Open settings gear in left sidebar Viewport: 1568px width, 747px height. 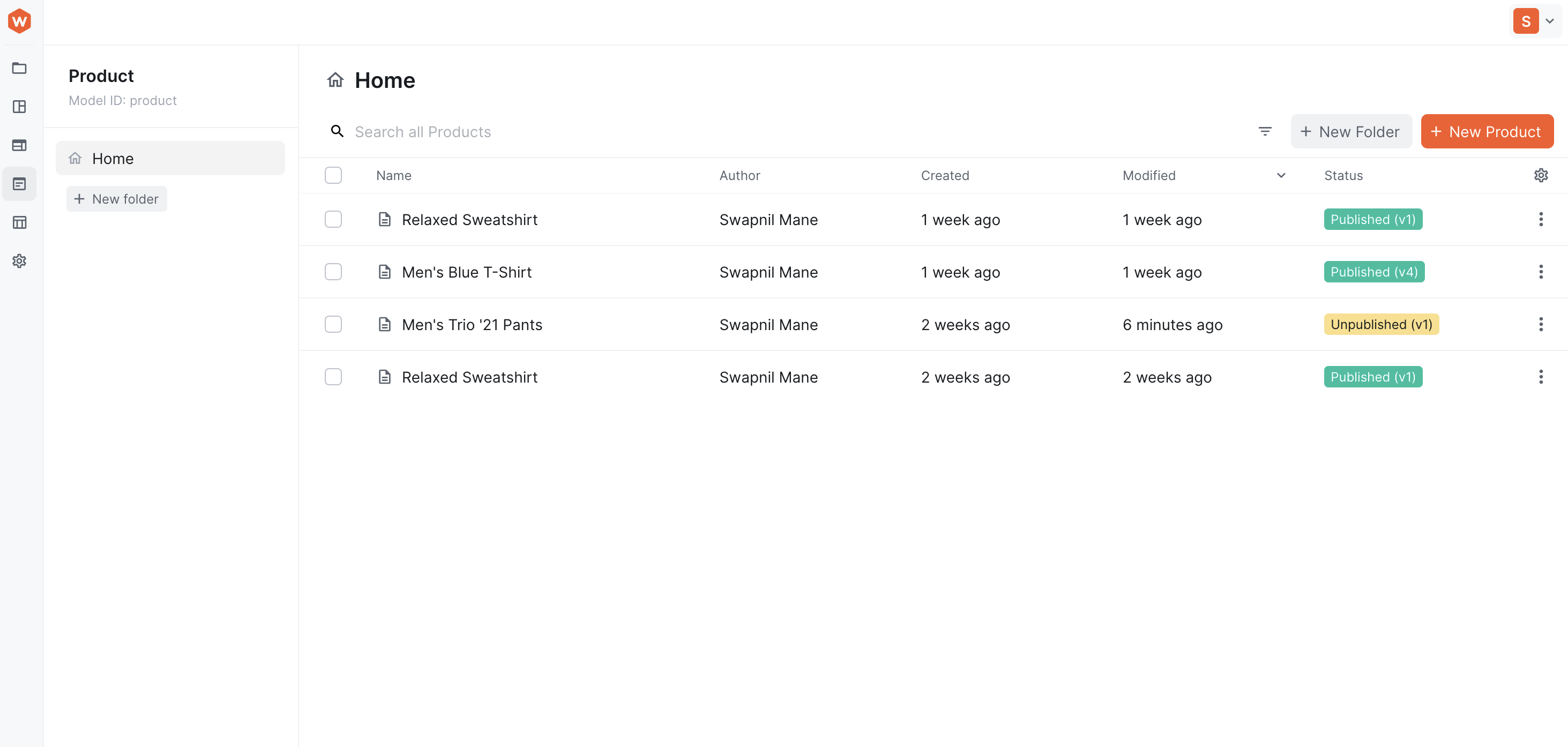(19, 261)
